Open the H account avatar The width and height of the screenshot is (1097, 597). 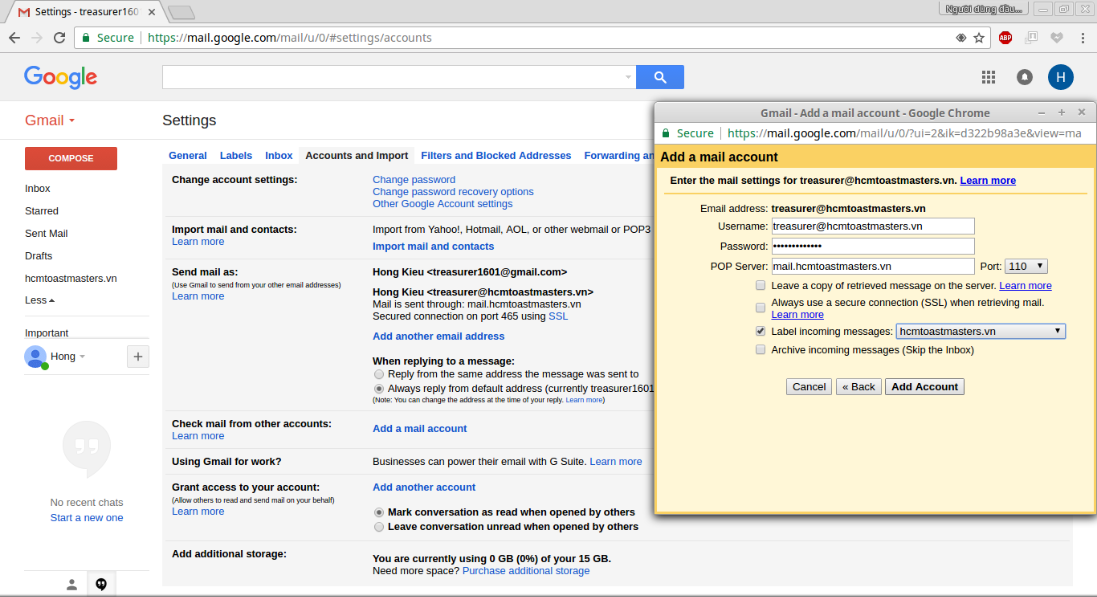point(1061,77)
